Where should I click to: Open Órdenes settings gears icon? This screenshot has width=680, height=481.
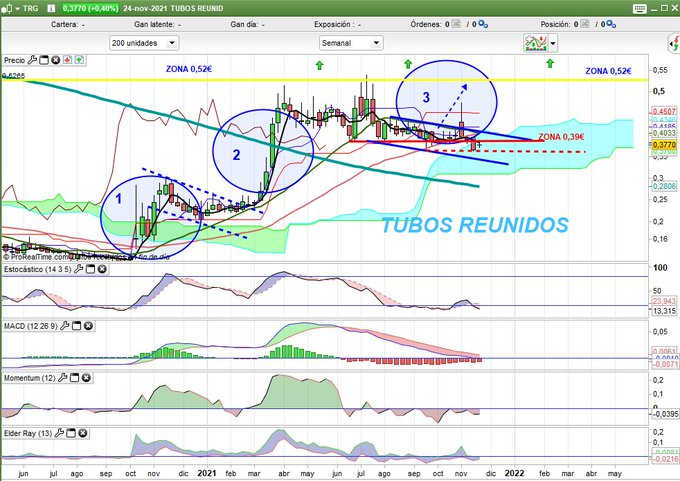coord(483,25)
